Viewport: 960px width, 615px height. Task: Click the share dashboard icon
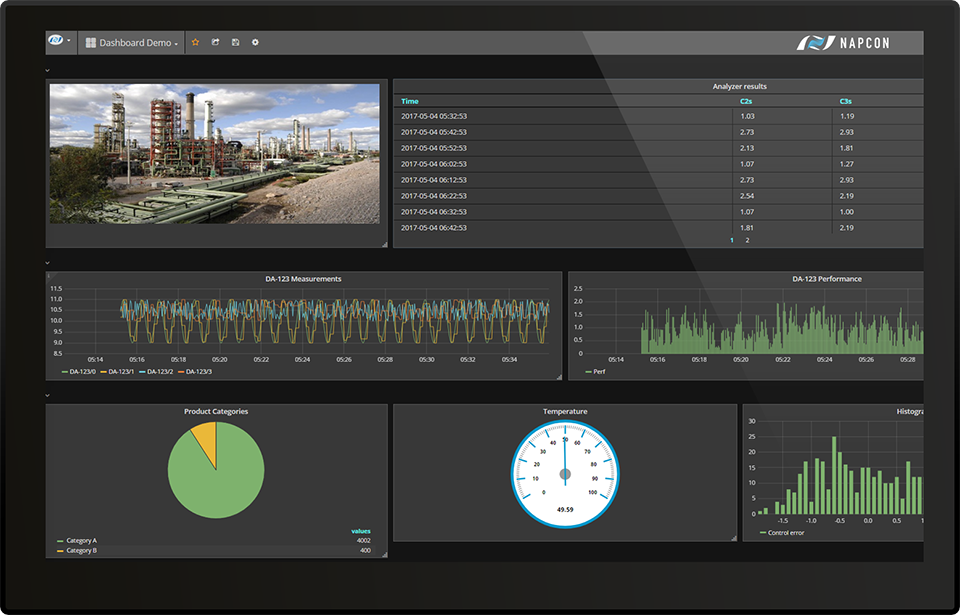[215, 43]
